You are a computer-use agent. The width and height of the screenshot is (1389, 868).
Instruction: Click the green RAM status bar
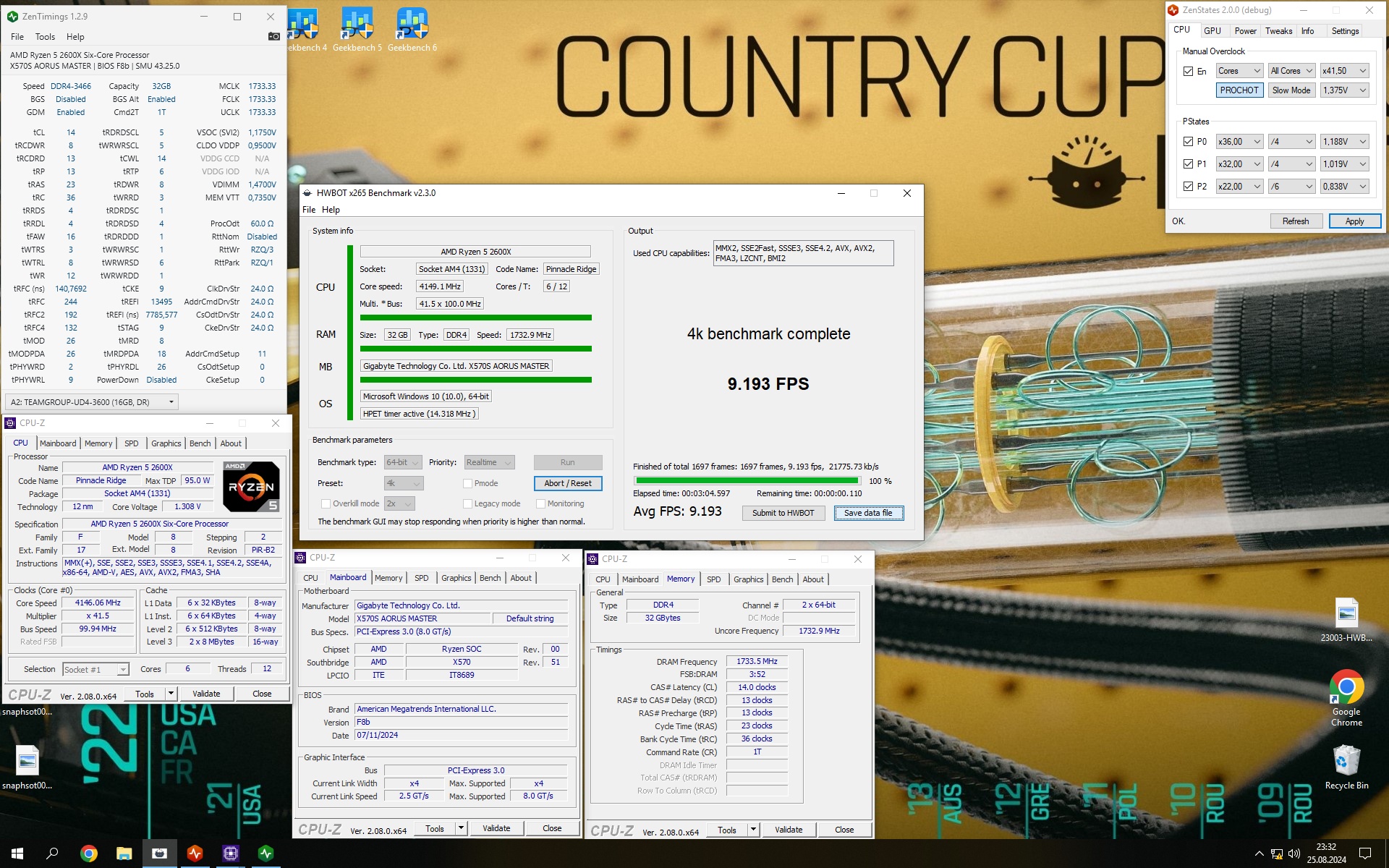pyautogui.click(x=475, y=349)
